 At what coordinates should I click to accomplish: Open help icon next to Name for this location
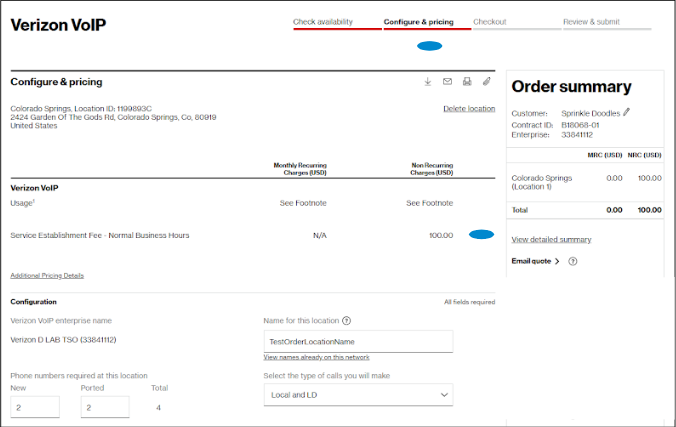tap(347, 321)
